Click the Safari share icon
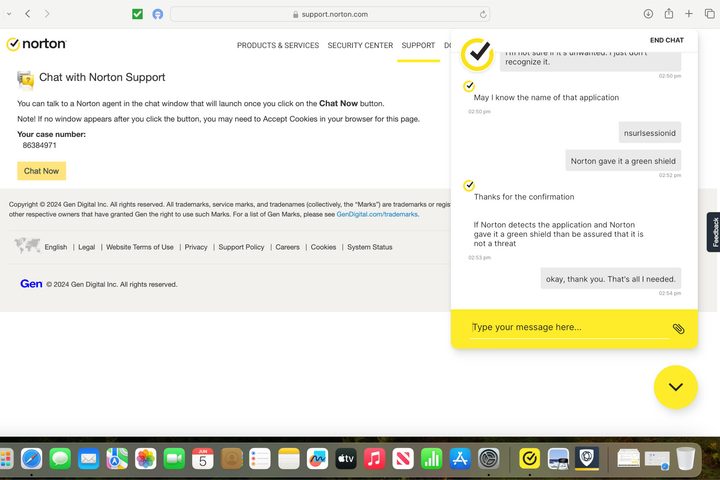720x480 pixels. click(669, 14)
